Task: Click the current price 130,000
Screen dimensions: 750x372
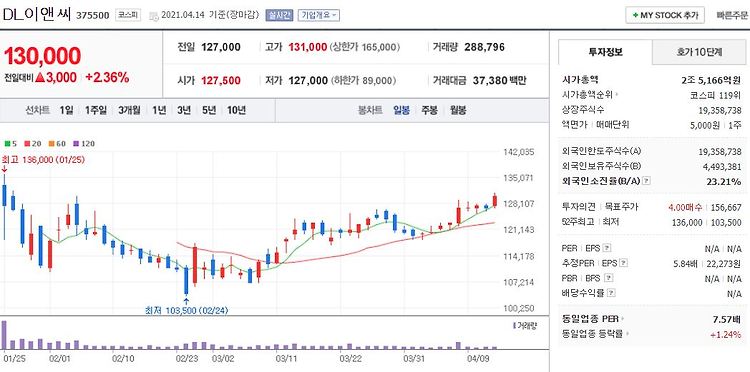Action: [43, 56]
